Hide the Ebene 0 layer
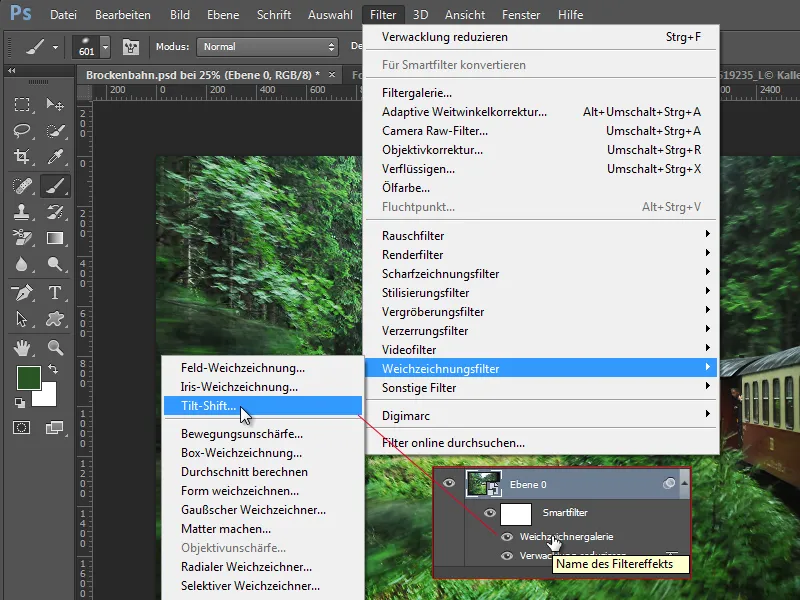The width and height of the screenshot is (800, 600). (449, 483)
